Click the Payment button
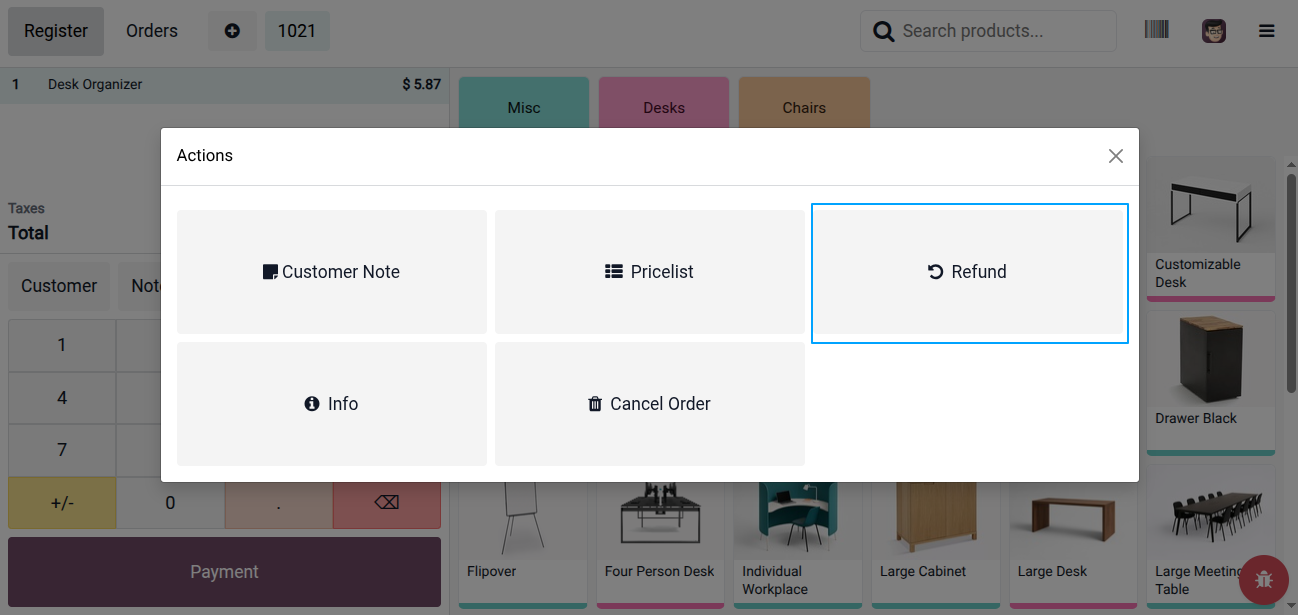 pos(224,572)
